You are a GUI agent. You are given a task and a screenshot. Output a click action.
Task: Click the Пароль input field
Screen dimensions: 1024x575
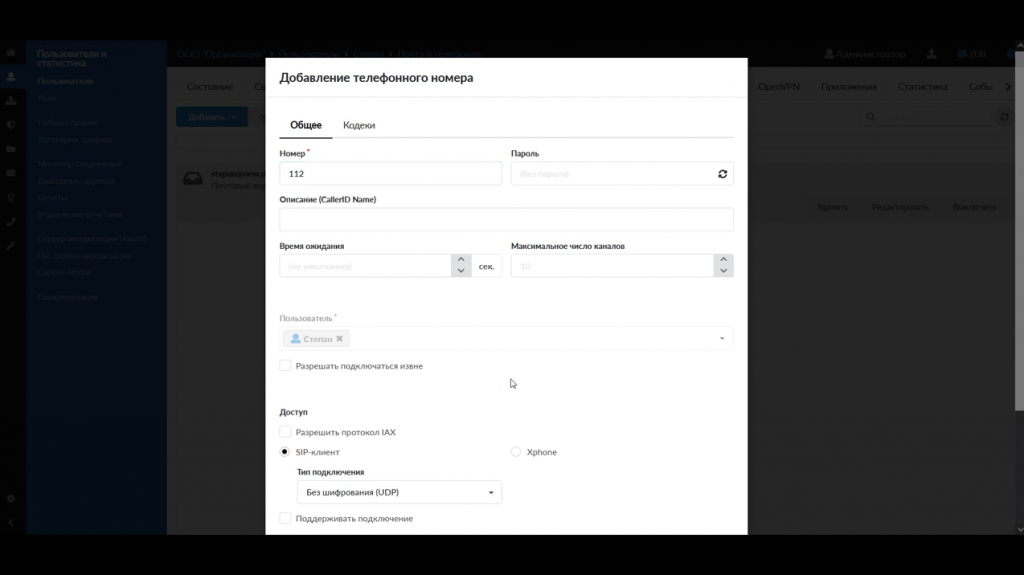(x=613, y=174)
